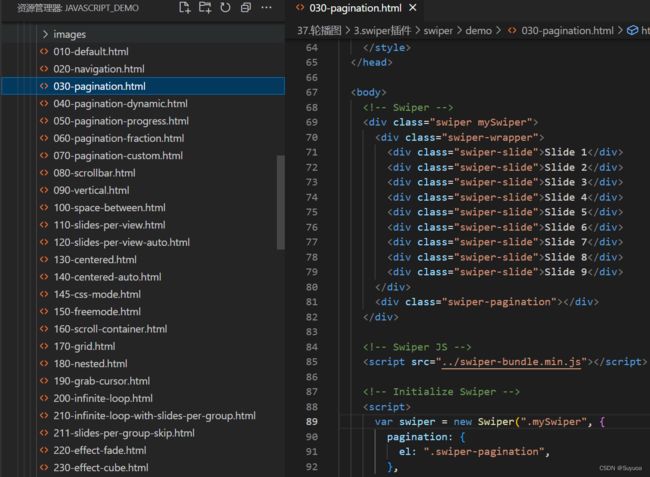Collapse all folders with the collapse icon
The image size is (650, 477).
tap(246, 7)
